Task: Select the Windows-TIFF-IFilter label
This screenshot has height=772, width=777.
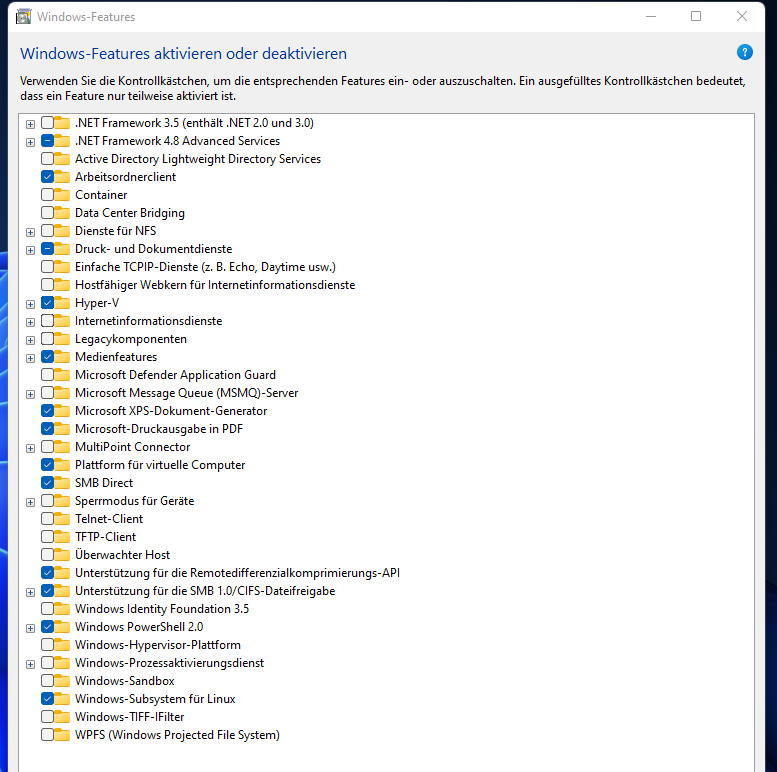Action: click(129, 717)
